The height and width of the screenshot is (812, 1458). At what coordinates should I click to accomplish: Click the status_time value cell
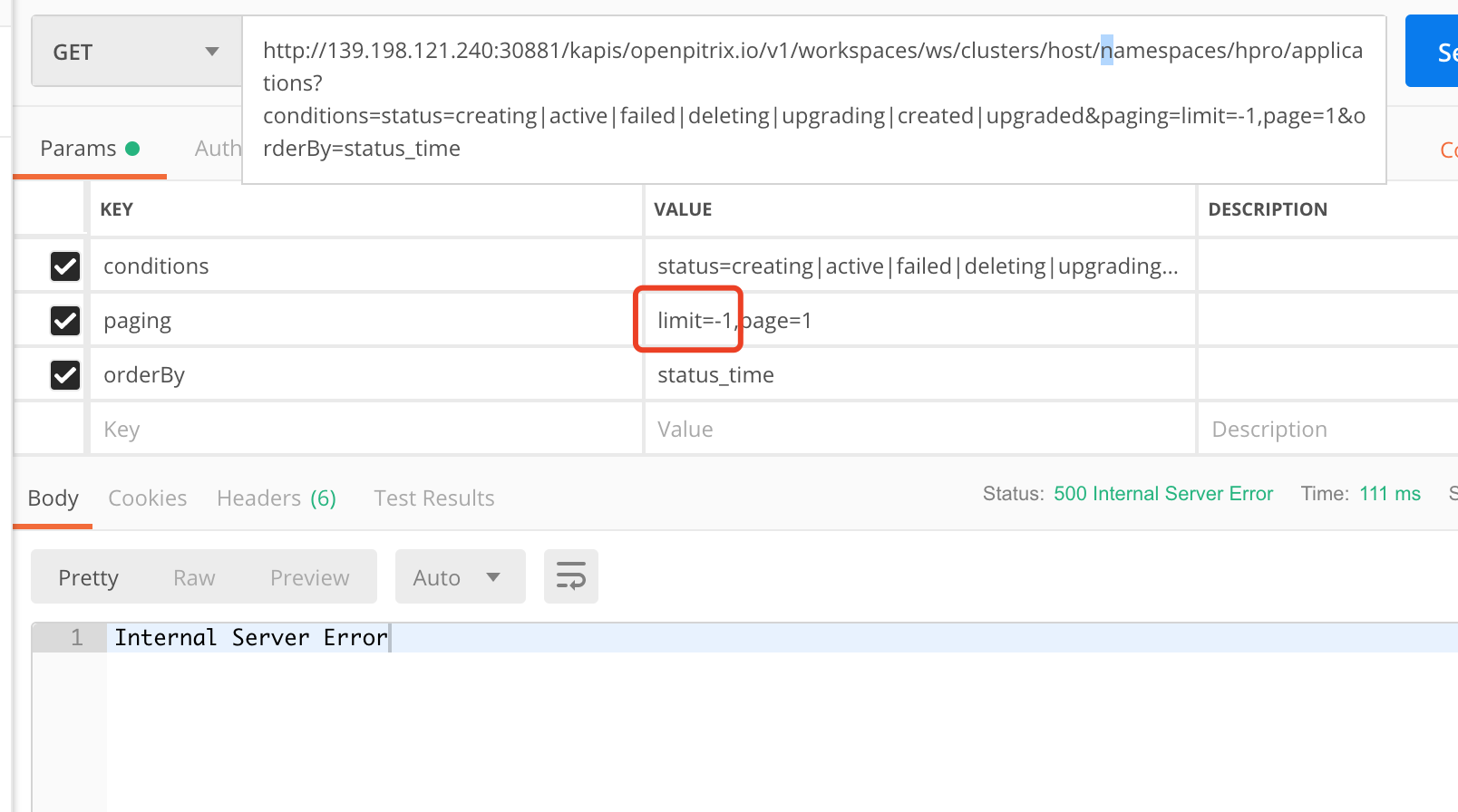(x=920, y=374)
